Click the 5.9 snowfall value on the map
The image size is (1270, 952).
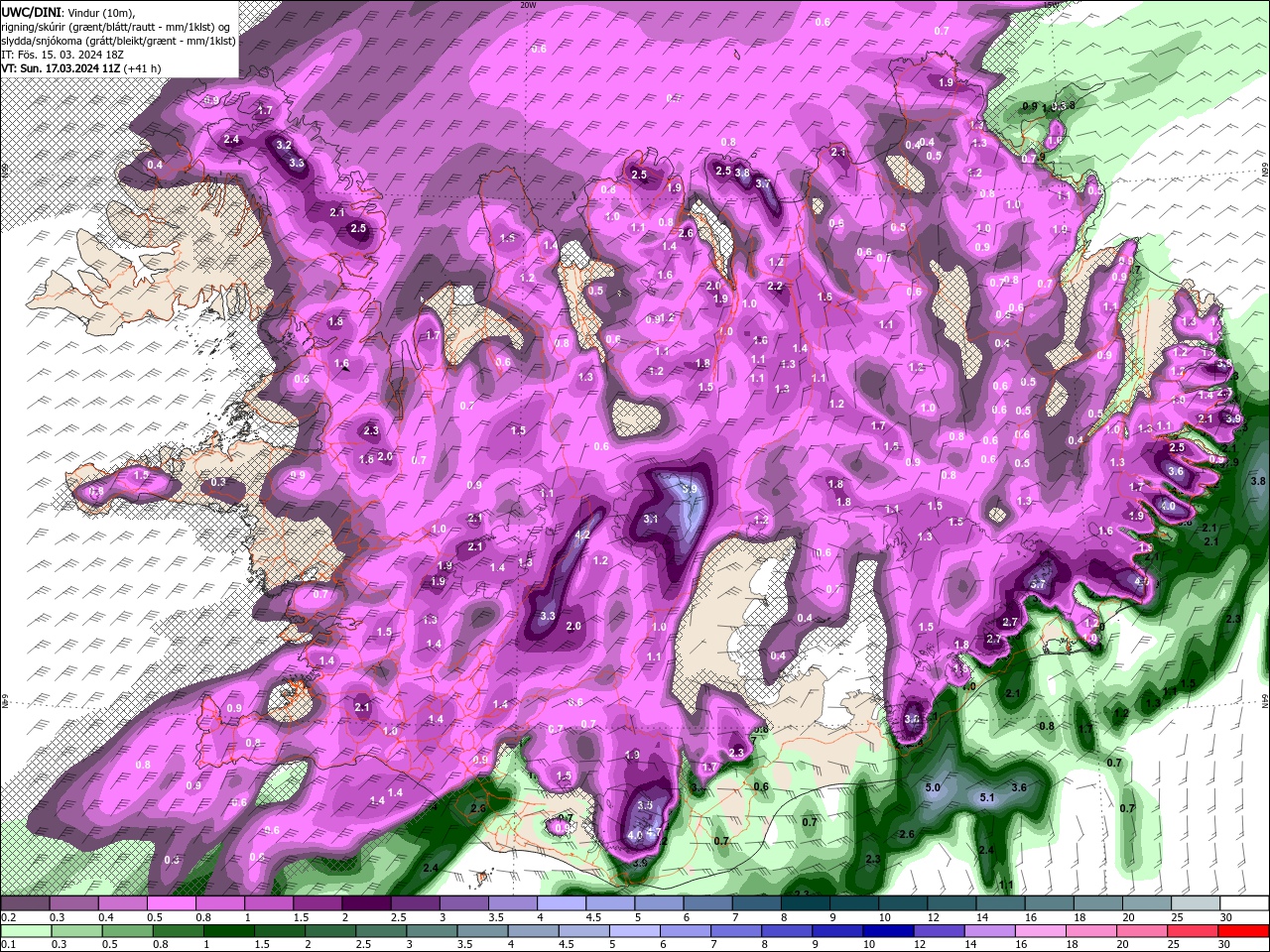(x=691, y=489)
